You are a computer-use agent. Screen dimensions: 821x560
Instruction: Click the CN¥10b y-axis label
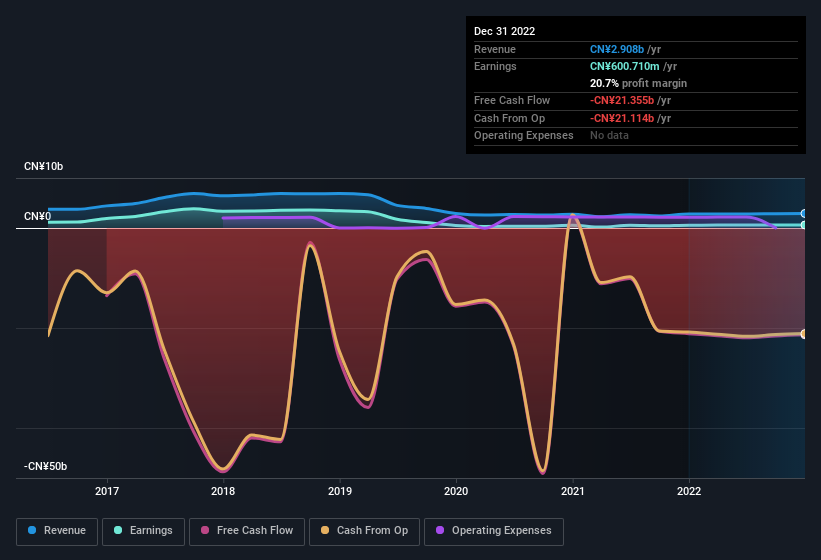tap(43, 166)
